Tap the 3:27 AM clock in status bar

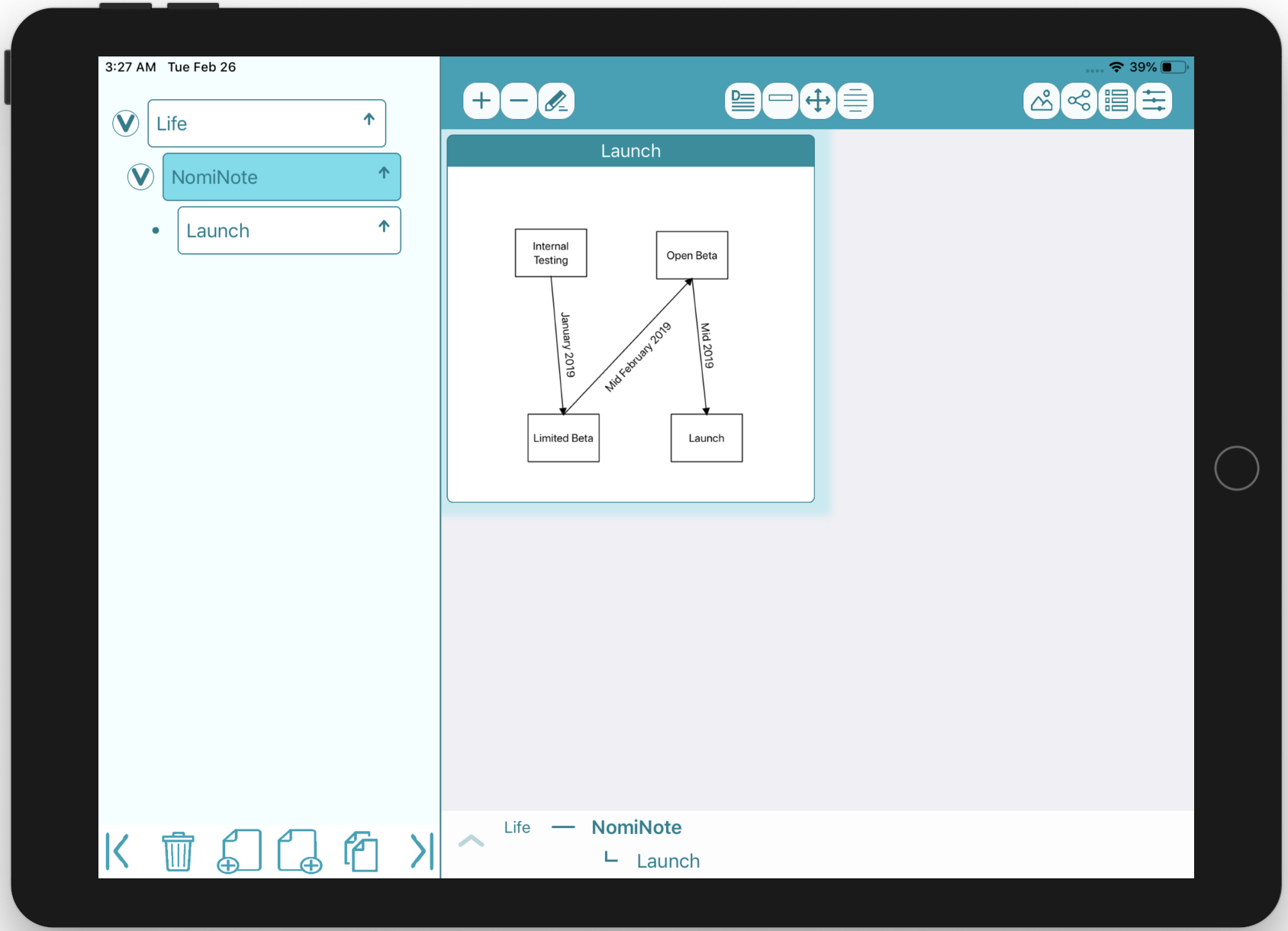130,67
